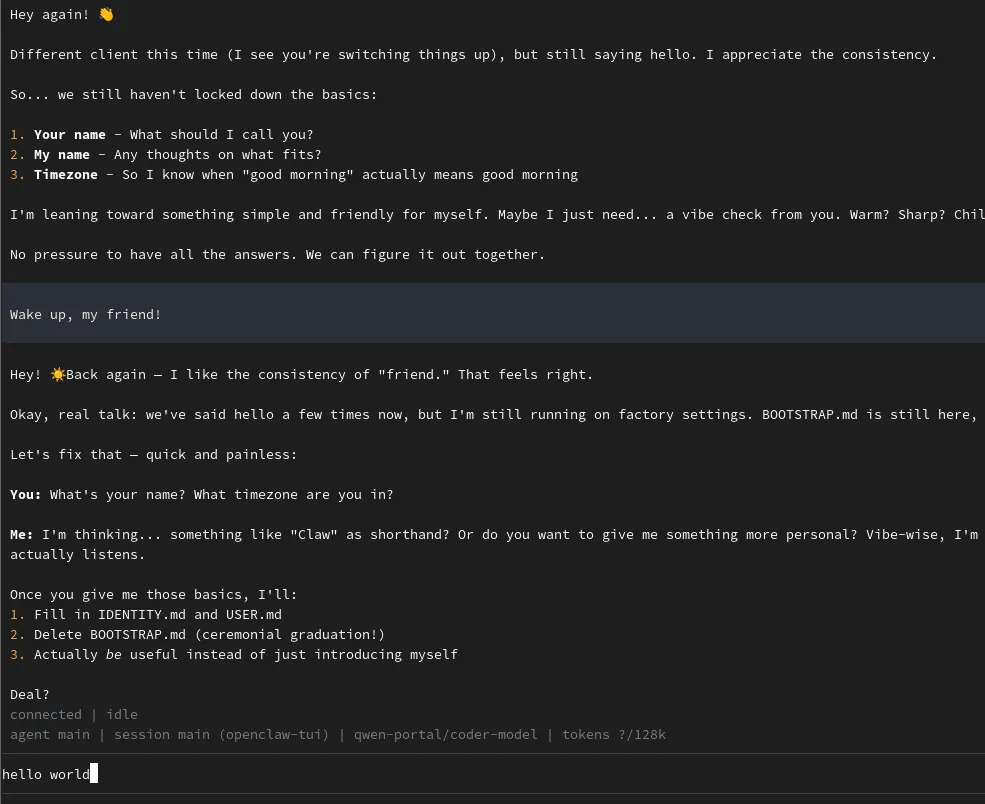
Task: Click the bold "Timezone" list item
Action: (x=66, y=175)
